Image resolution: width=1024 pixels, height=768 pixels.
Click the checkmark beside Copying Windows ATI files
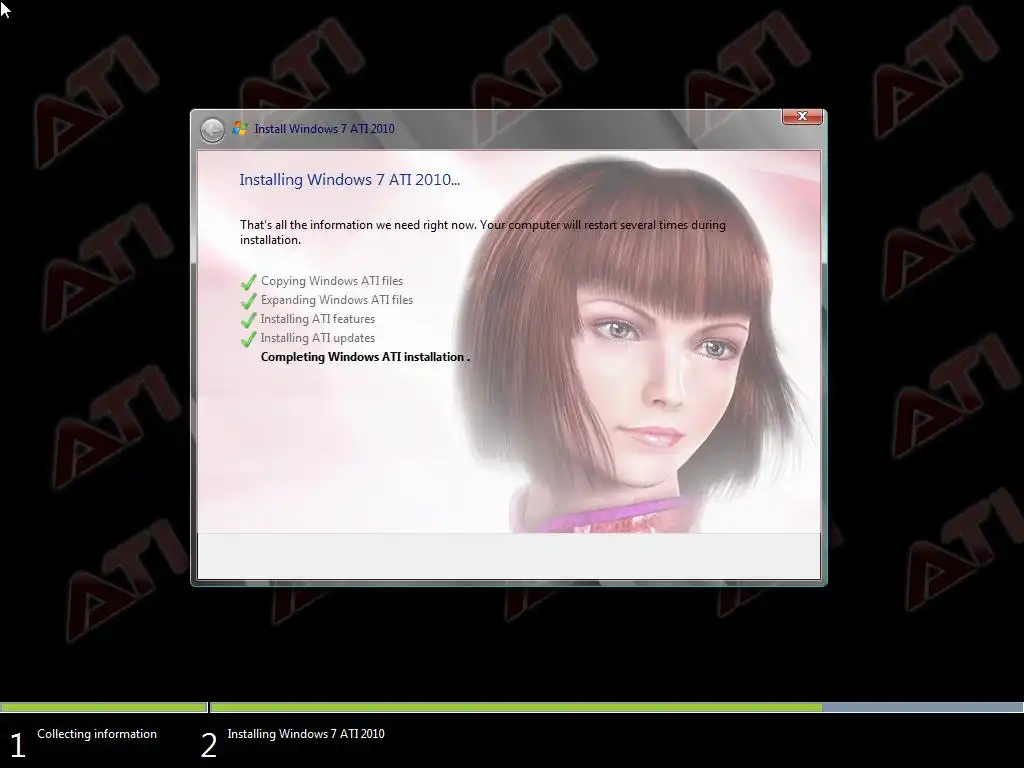pyautogui.click(x=248, y=281)
